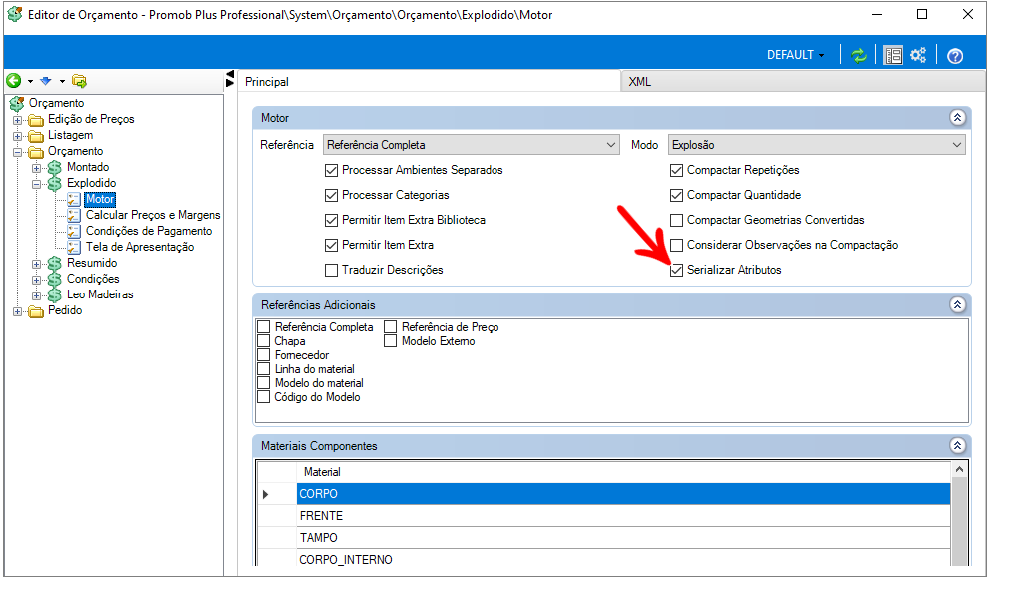Expand the Pedido tree node
Viewport: 1009px width, 599px height.
(x=17, y=311)
